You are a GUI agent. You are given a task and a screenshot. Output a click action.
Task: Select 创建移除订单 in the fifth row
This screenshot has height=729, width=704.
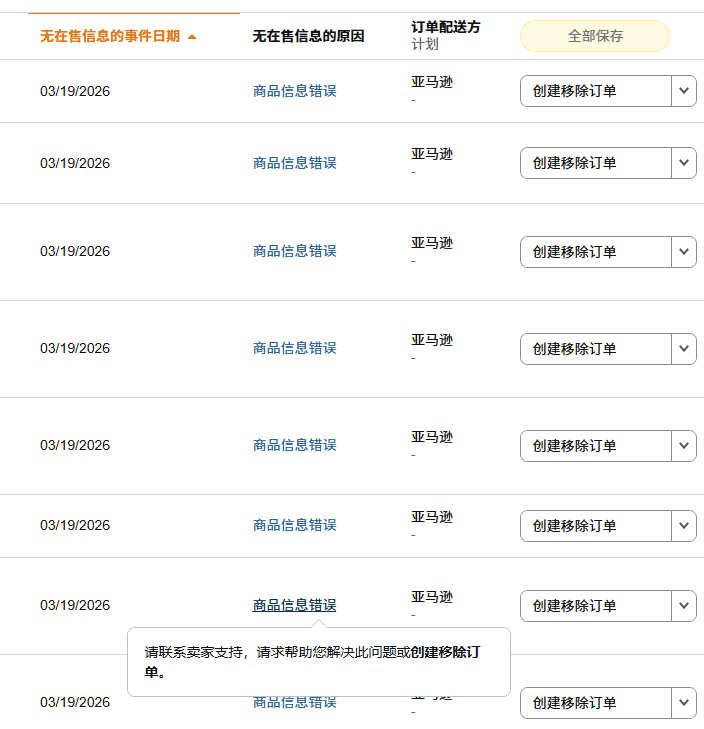(x=595, y=445)
